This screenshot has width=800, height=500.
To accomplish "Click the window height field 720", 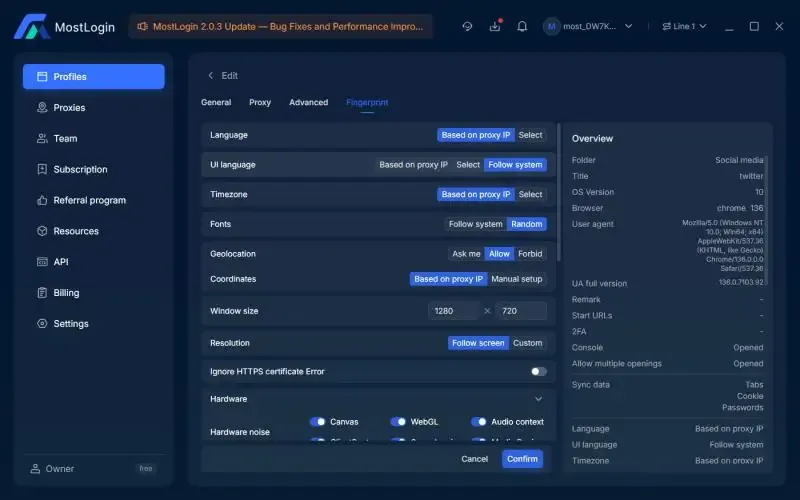I will 521,311.
